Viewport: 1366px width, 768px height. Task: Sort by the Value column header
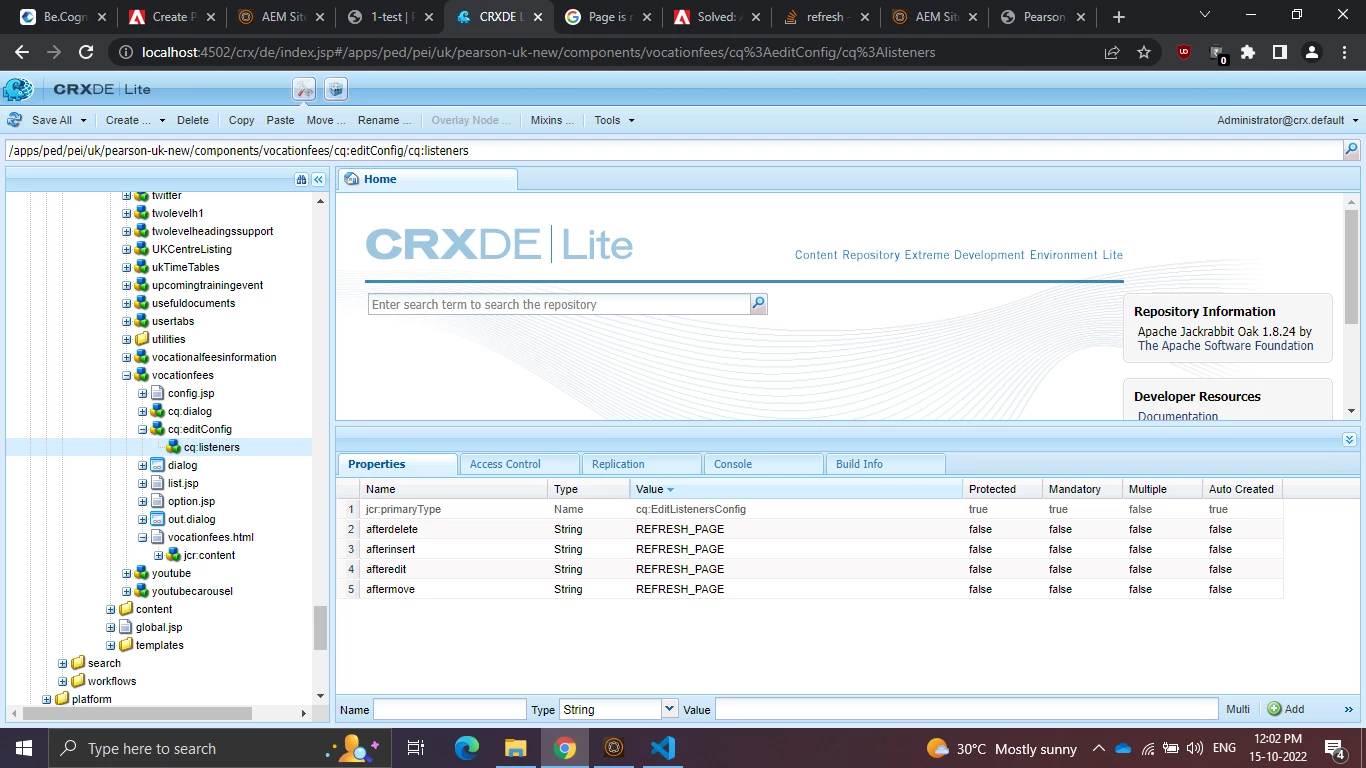[x=796, y=489]
